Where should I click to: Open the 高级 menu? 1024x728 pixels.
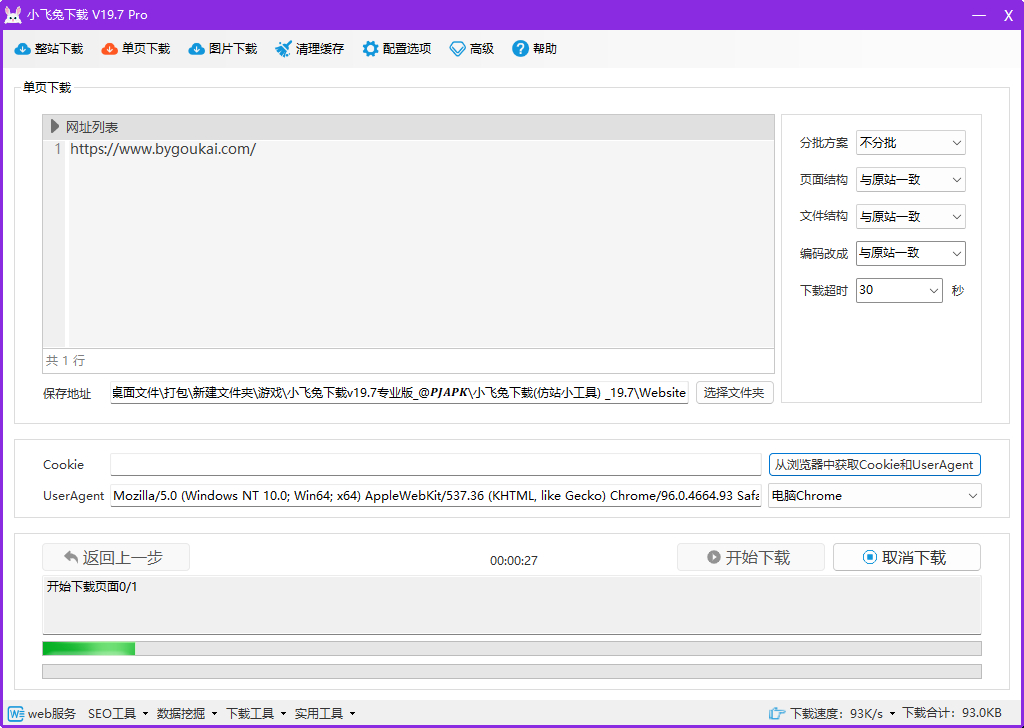click(472, 49)
